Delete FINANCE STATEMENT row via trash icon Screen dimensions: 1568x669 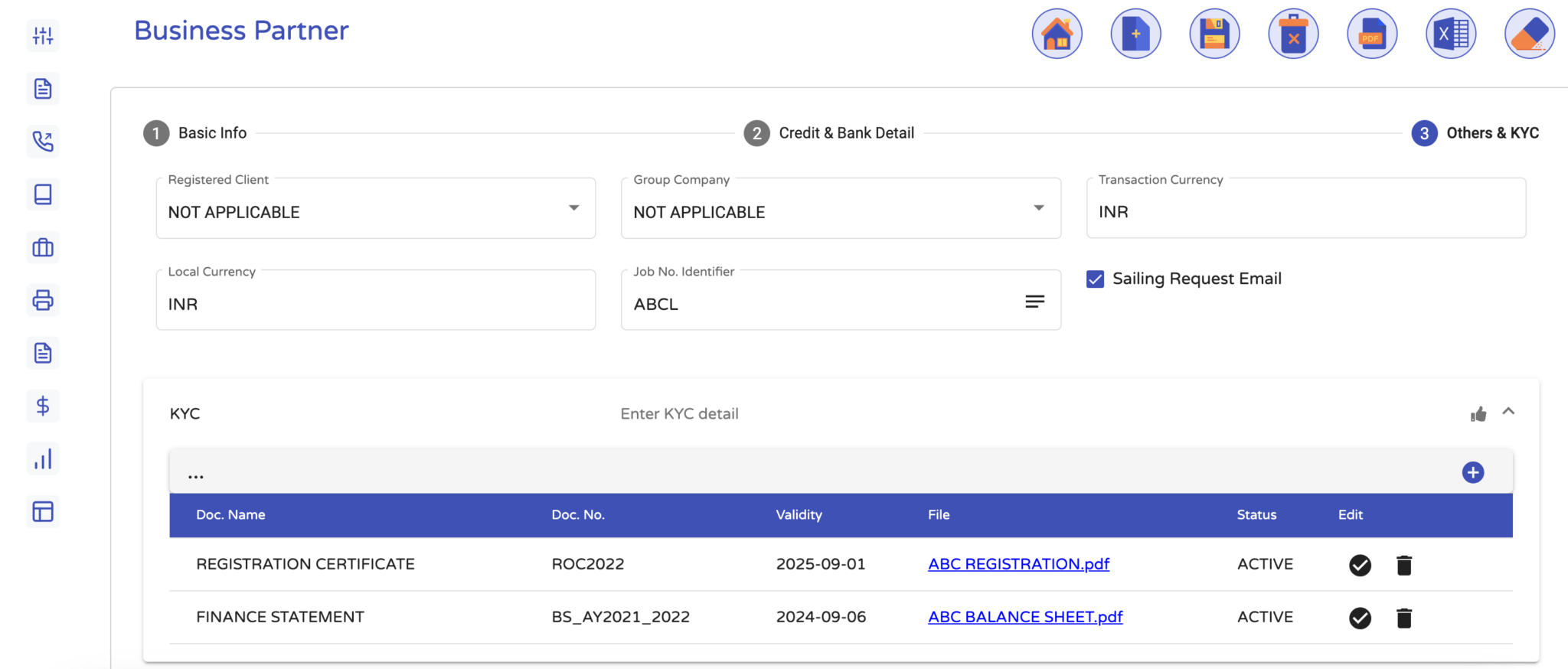[1404, 618]
